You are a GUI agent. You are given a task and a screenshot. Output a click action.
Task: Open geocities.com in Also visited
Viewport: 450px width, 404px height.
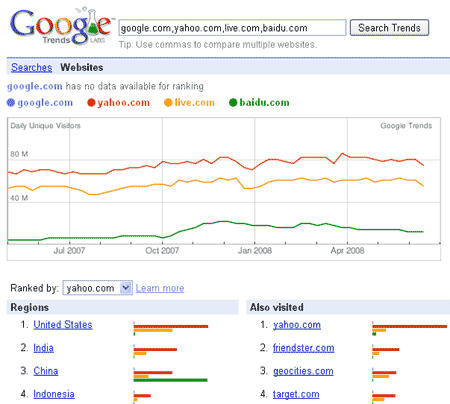pos(303,371)
